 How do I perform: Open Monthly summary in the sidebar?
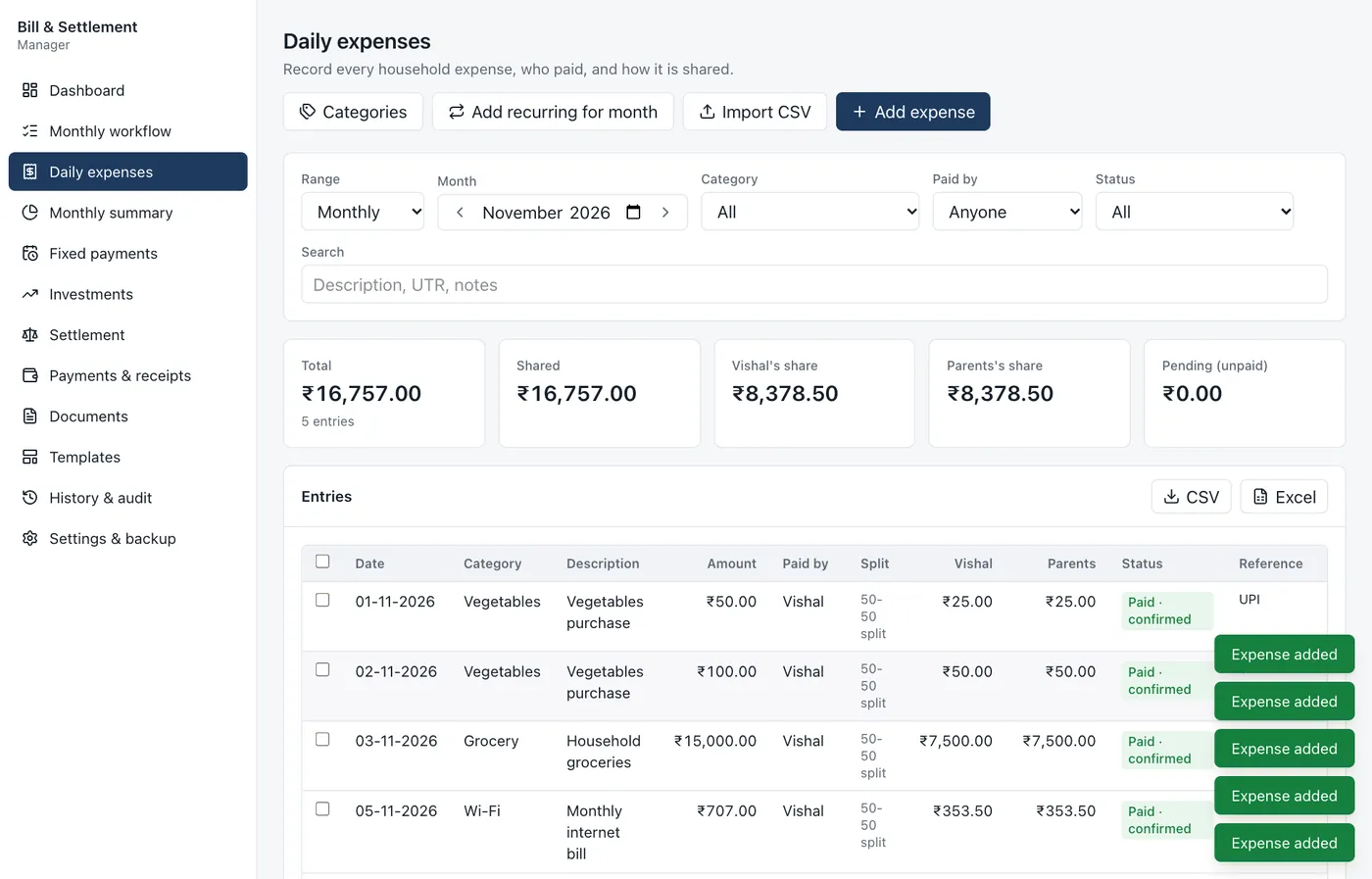pos(128,213)
